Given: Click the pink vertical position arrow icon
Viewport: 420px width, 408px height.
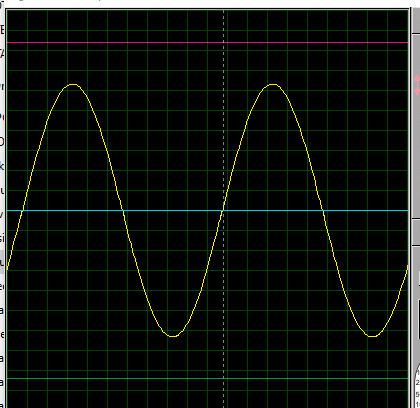Looking at the screenshot, I should 417,85.
